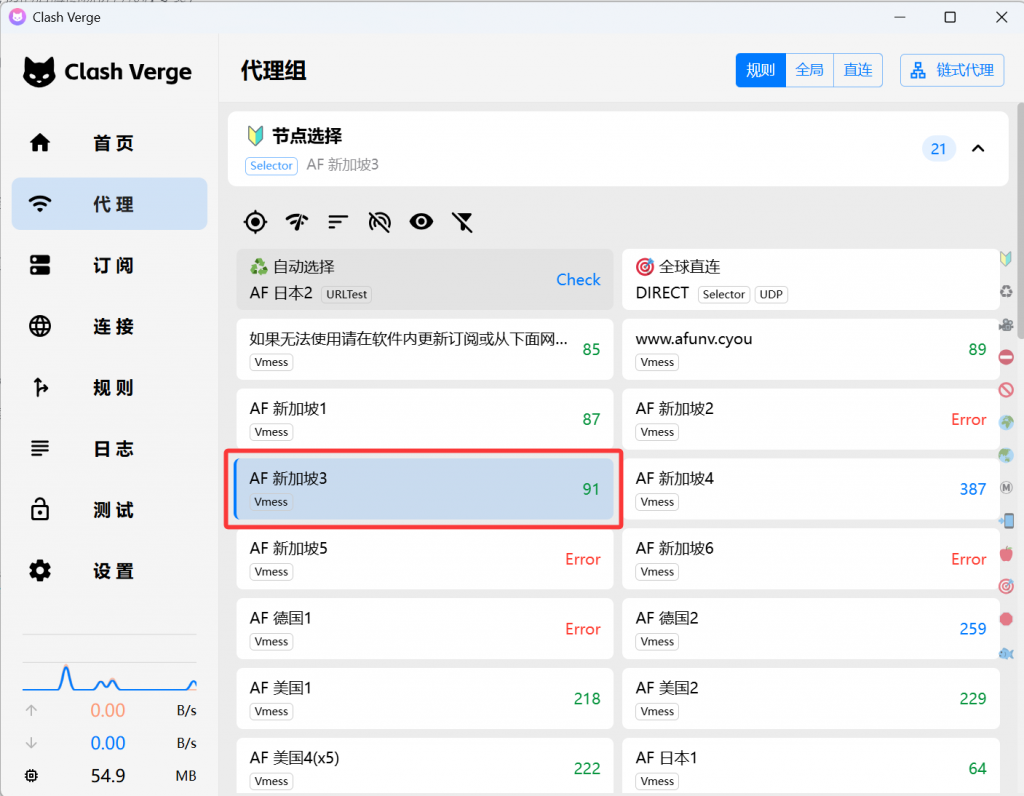
Task: Select the www.afunv.cyou node
Action: (x=810, y=349)
